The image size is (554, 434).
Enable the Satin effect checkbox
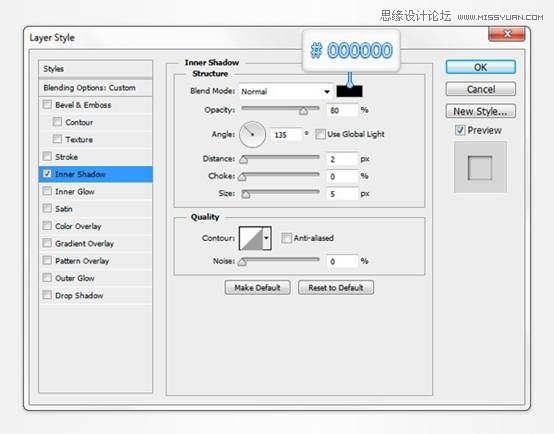click(x=47, y=209)
